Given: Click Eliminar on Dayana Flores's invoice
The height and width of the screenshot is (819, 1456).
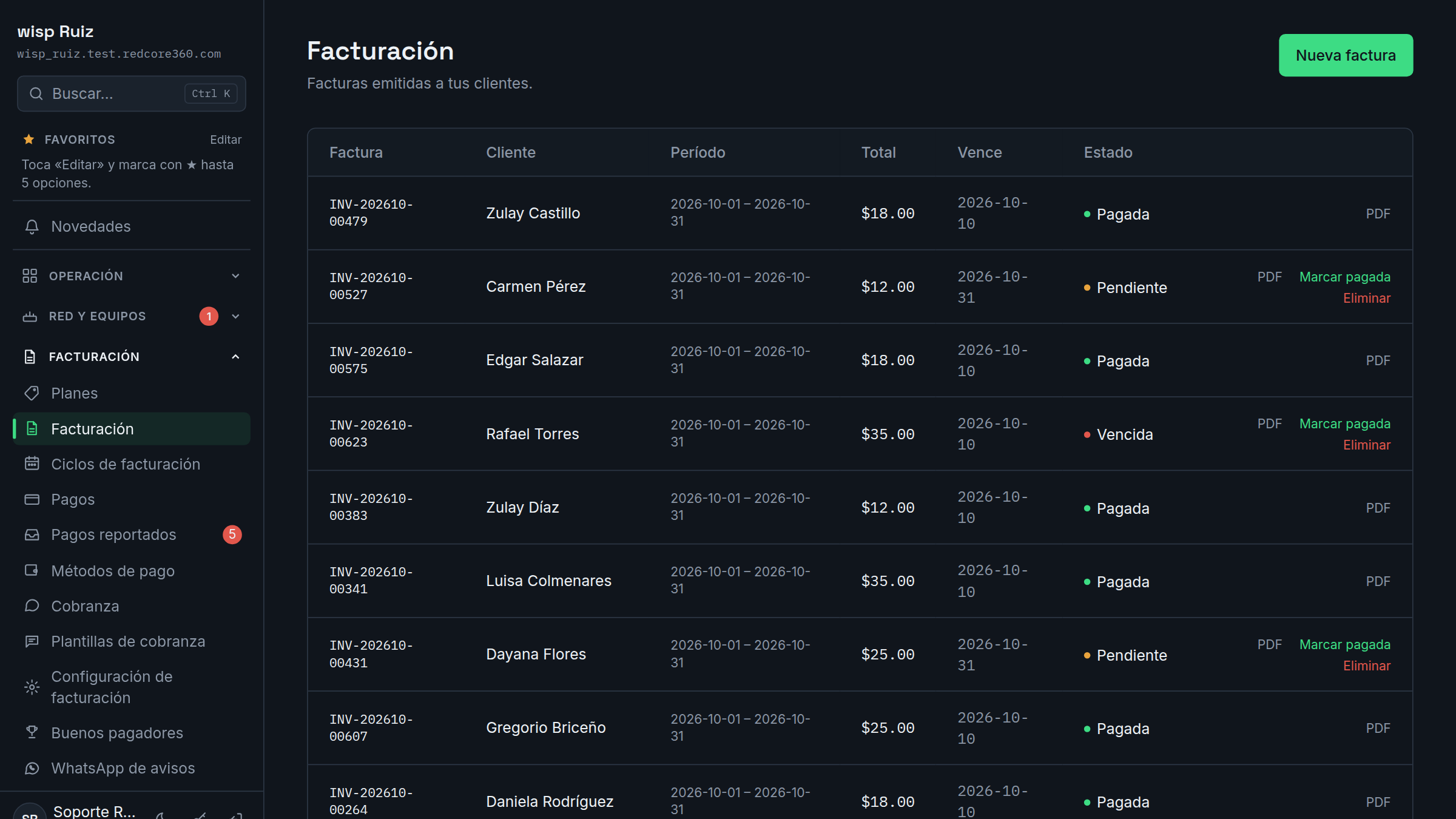Looking at the screenshot, I should pos(1366,666).
